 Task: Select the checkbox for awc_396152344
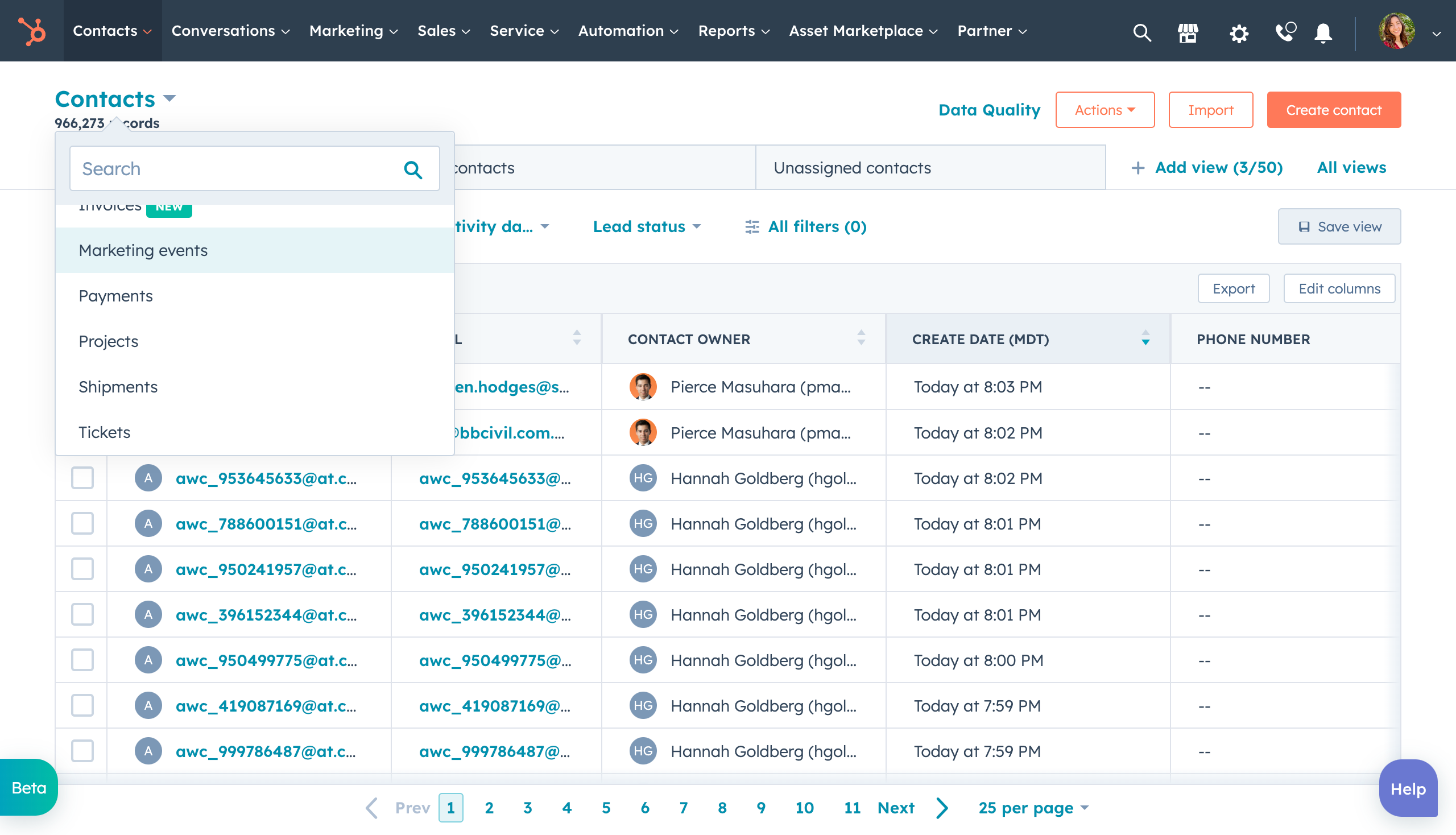click(x=82, y=614)
